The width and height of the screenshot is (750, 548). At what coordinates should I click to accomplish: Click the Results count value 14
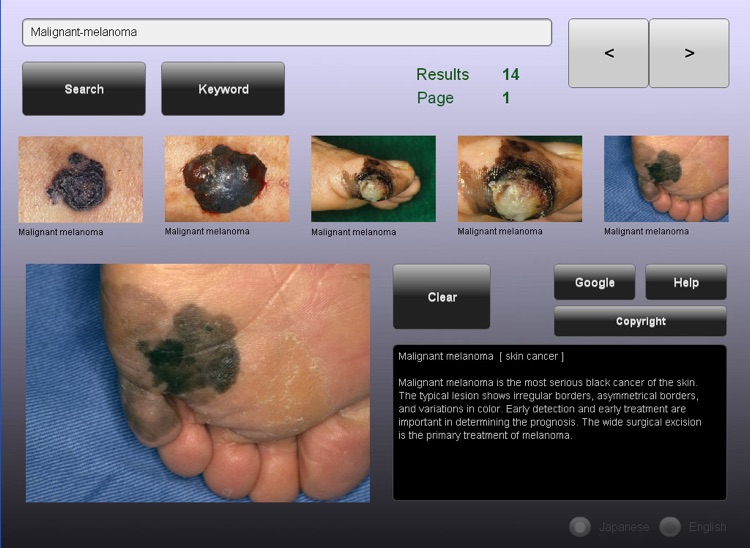click(510, 74)
